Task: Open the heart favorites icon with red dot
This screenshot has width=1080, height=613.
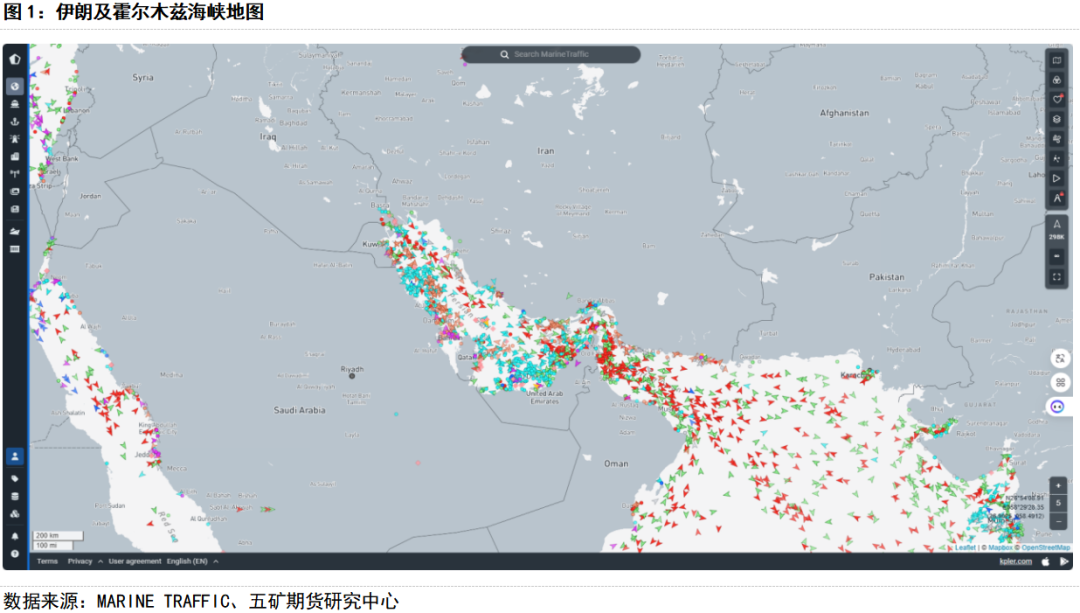Action: pos(1057,99)
